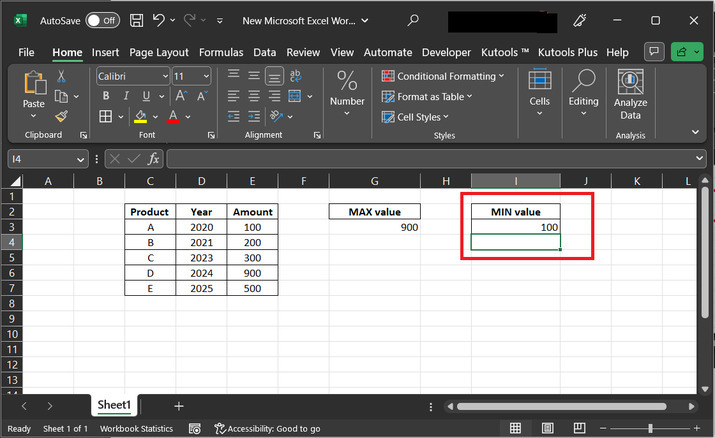Add a new sheet with plus icon
This screenshot has height=438, width=715.
(179, 406)
